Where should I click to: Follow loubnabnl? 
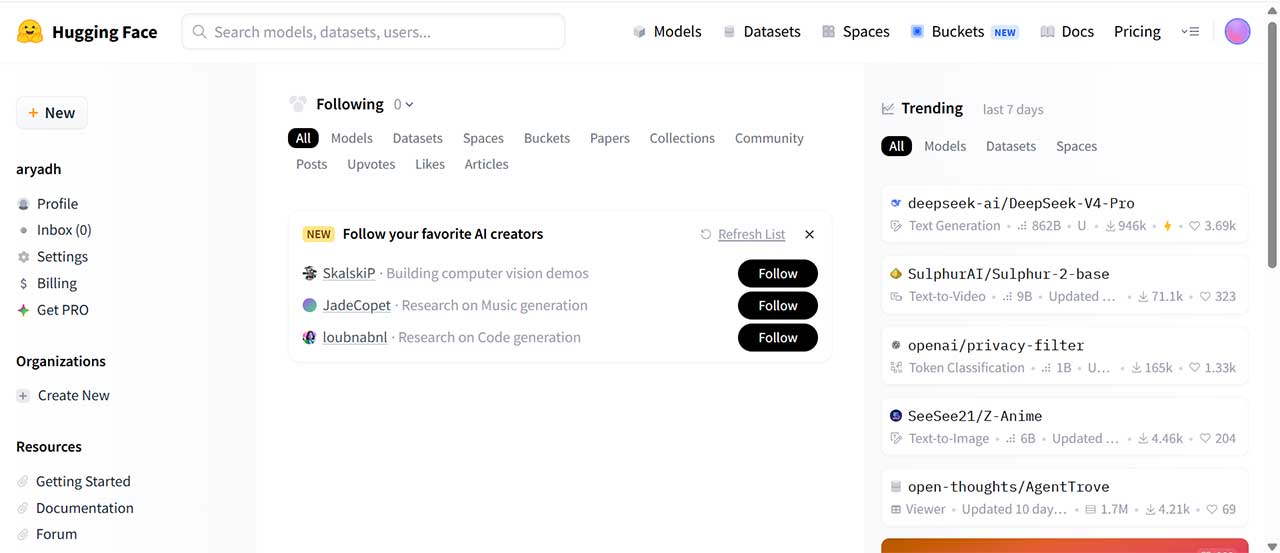(x=778, y=337)
